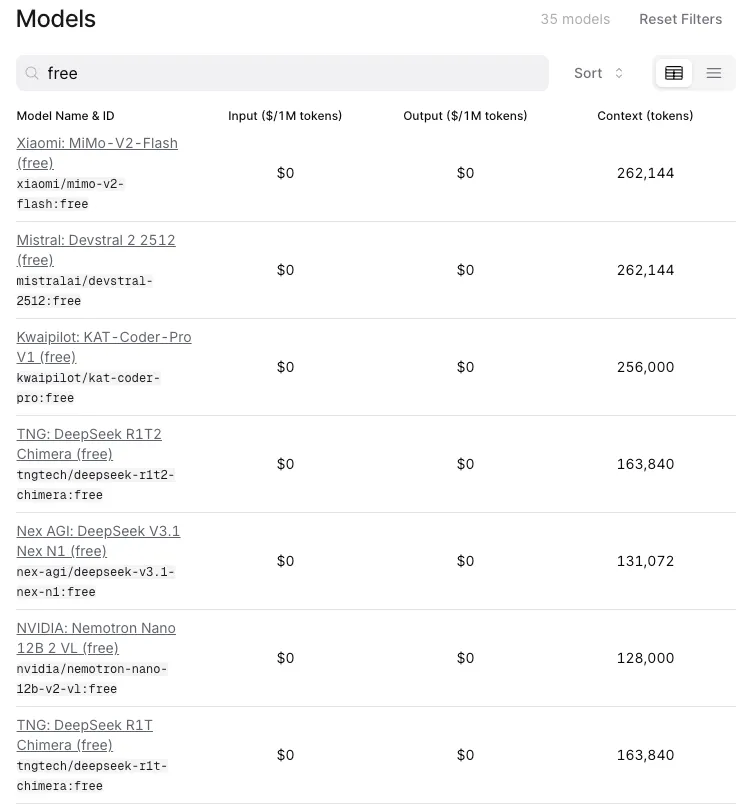This screenshot has height=807, width=747.
Task: Click Reset Filters
Action: (680, 19)
